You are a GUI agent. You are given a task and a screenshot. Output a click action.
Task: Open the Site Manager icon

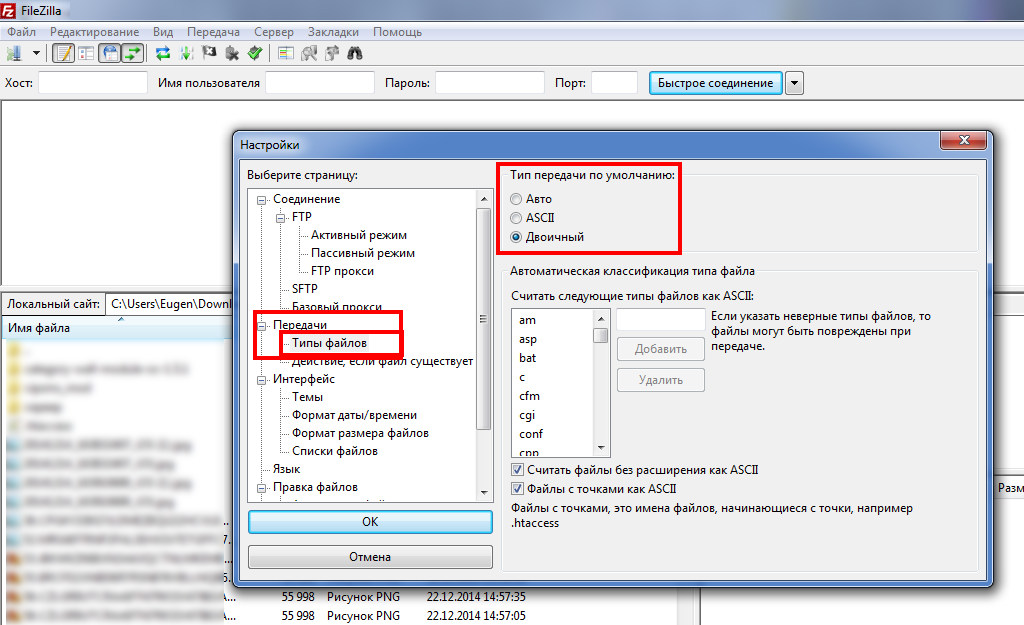[14, 54]
